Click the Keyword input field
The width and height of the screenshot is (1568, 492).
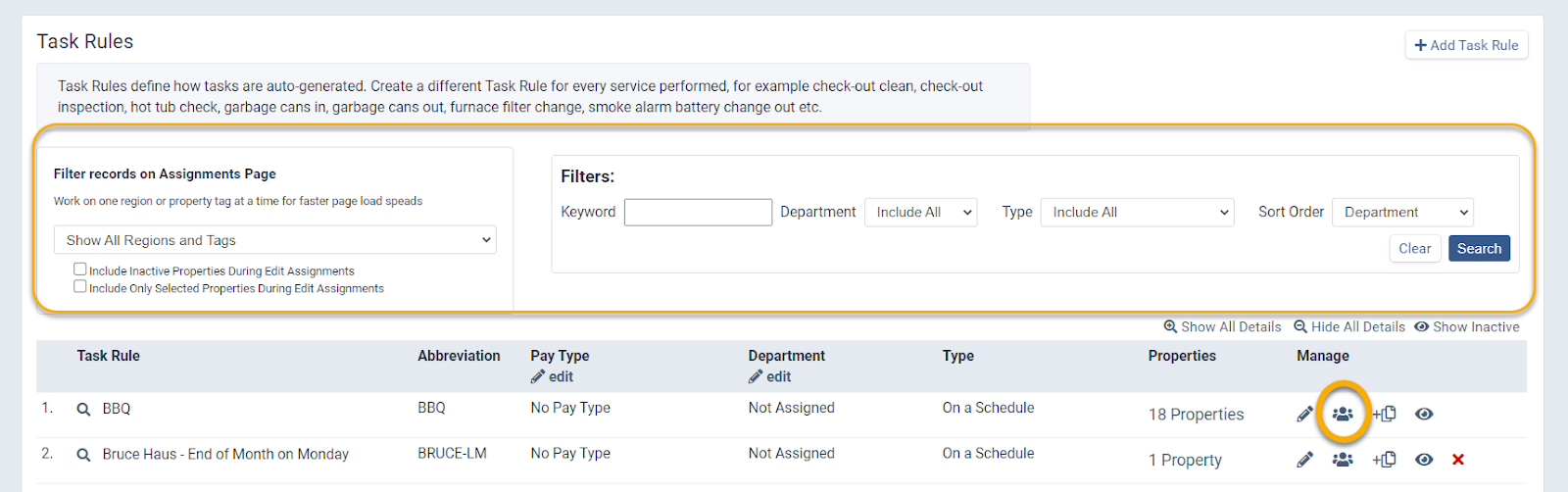(x=698, y=213)
